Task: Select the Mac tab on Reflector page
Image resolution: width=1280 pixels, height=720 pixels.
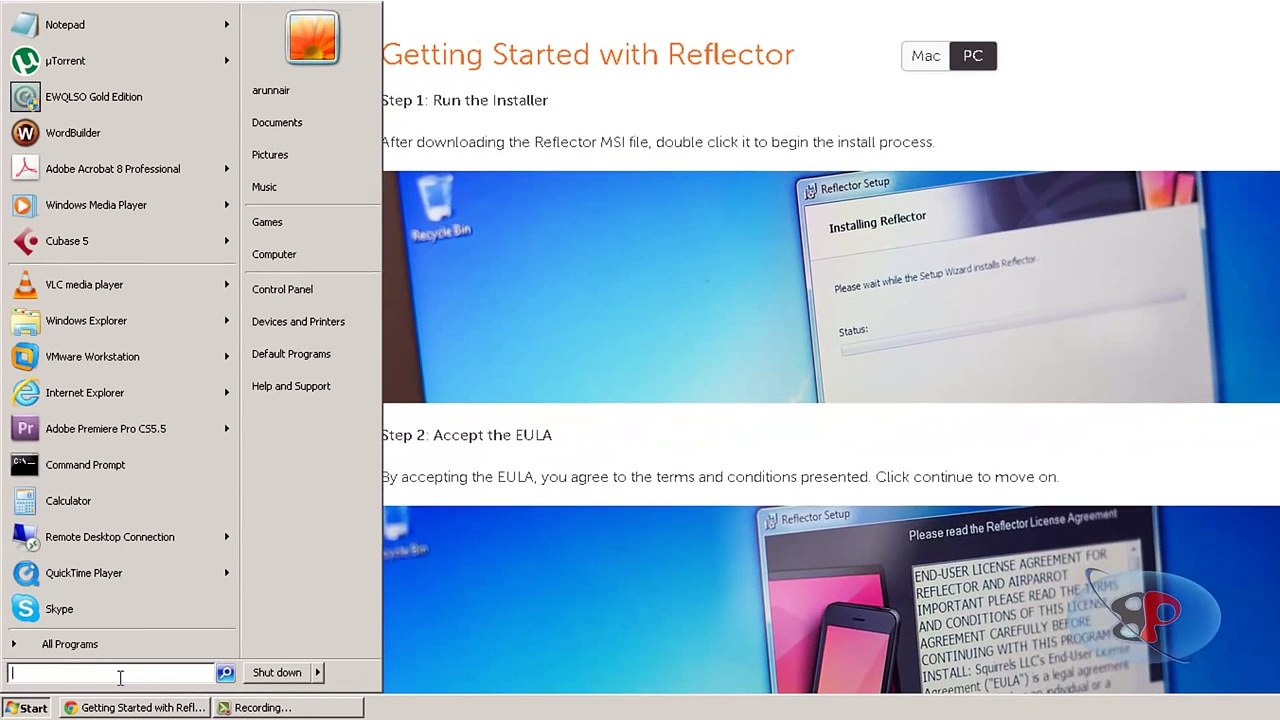Action: (925, 56)
